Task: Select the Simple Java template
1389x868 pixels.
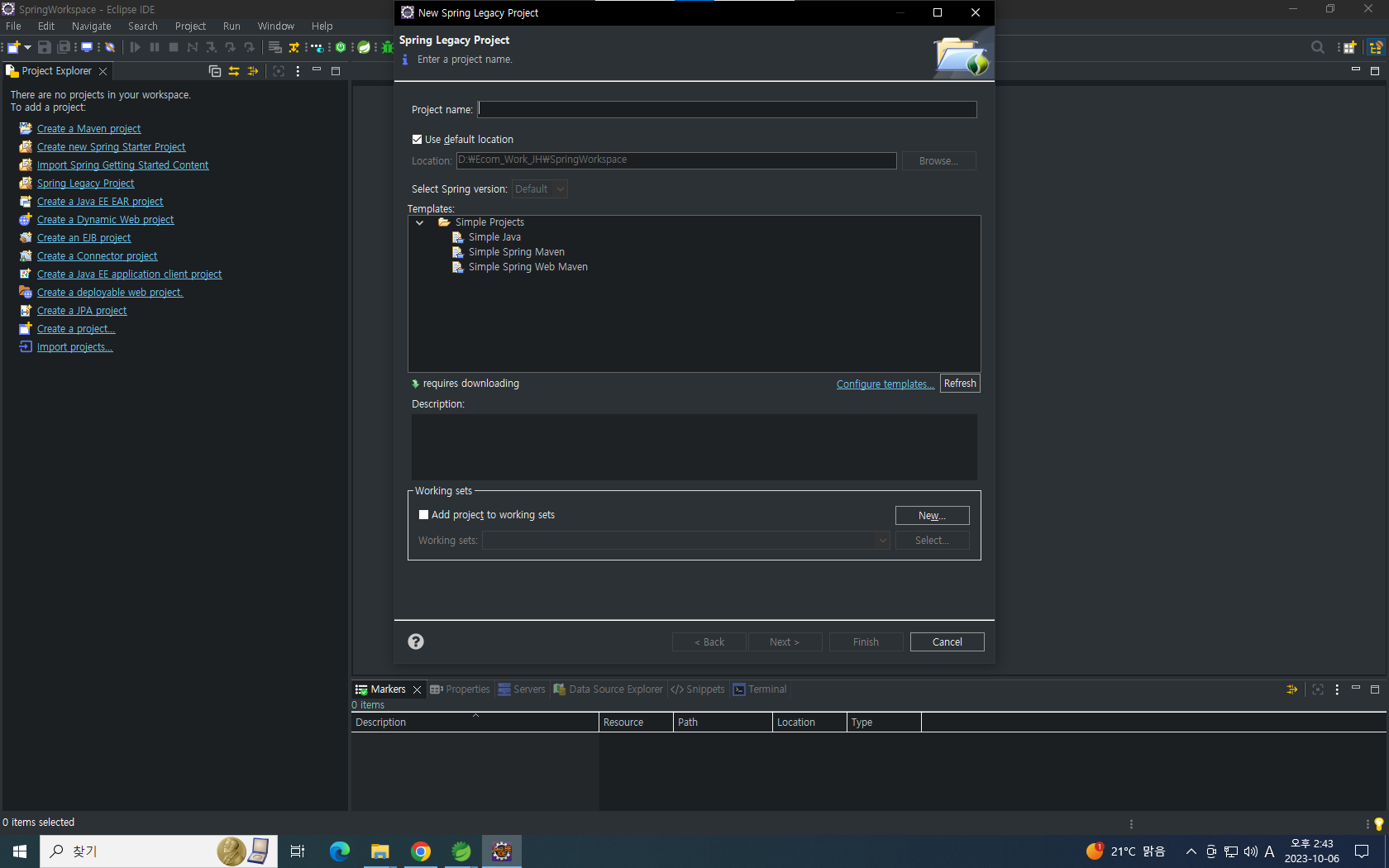Action: 494,237
